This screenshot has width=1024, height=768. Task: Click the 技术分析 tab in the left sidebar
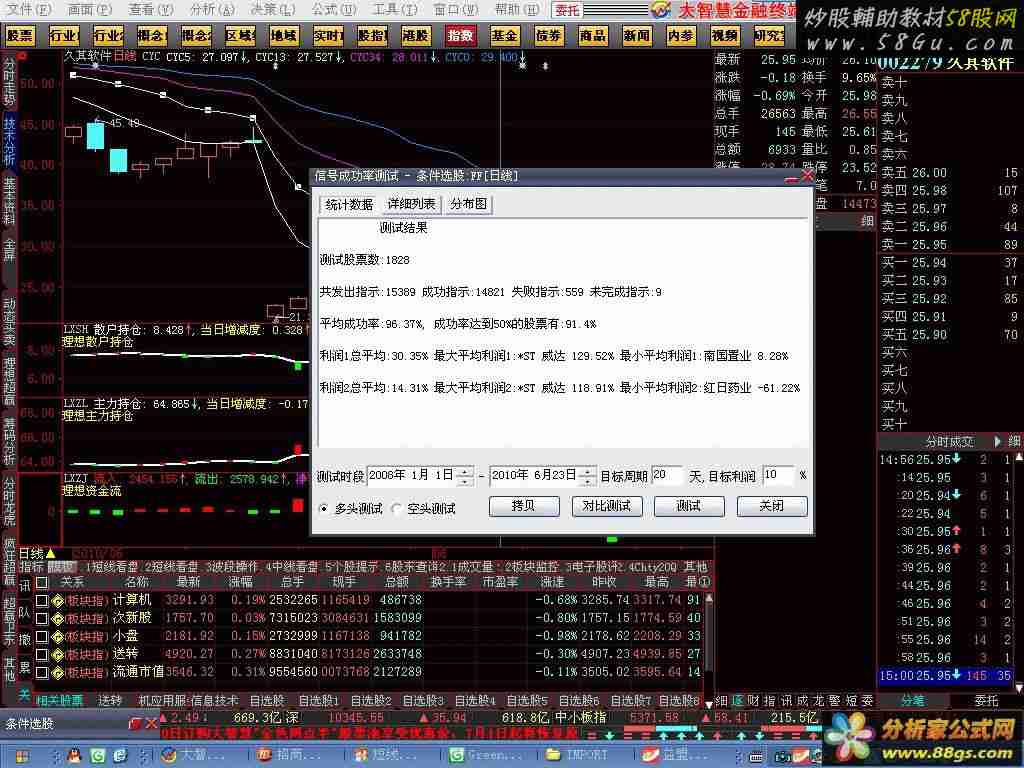9,141
